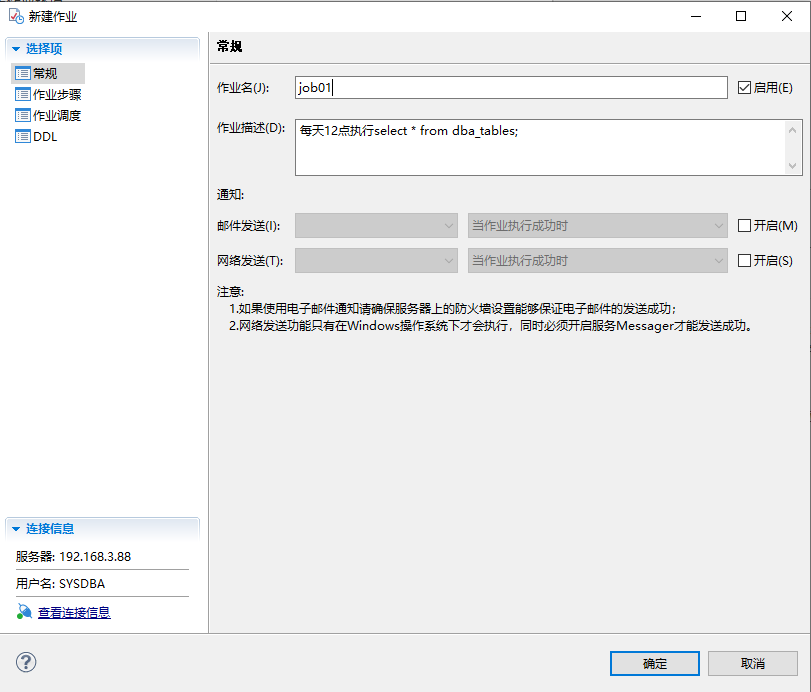Enable the 开启(S) network send checkbox
Screen dimensions: 811x692
click(744, 260)
